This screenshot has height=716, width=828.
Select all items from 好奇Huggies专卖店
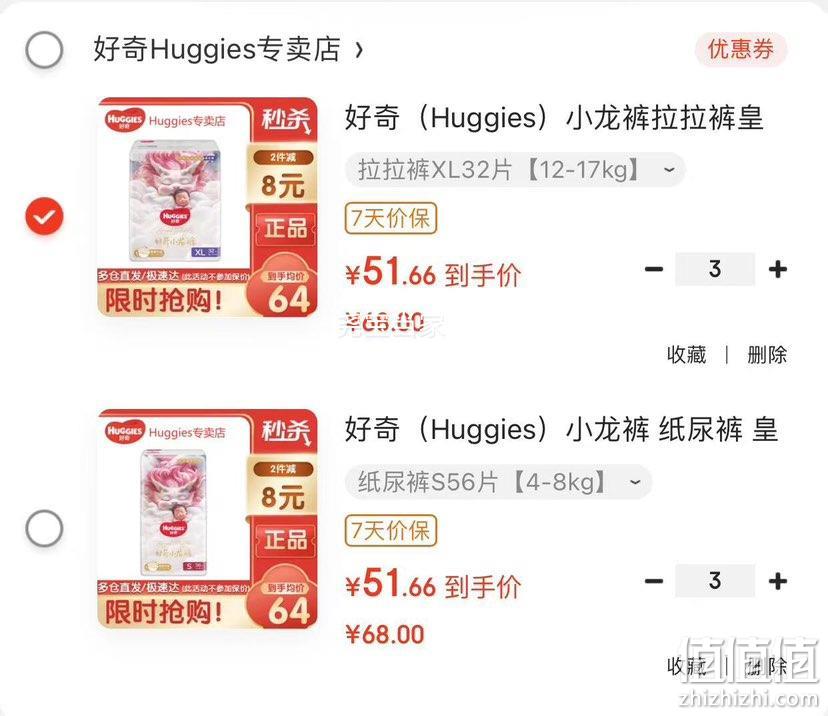pyautogui.click(x=44, y=50)
